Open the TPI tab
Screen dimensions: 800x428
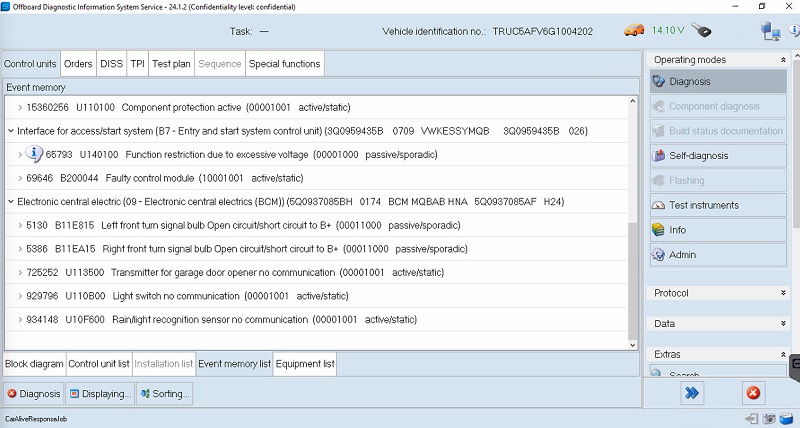[137, 64]
